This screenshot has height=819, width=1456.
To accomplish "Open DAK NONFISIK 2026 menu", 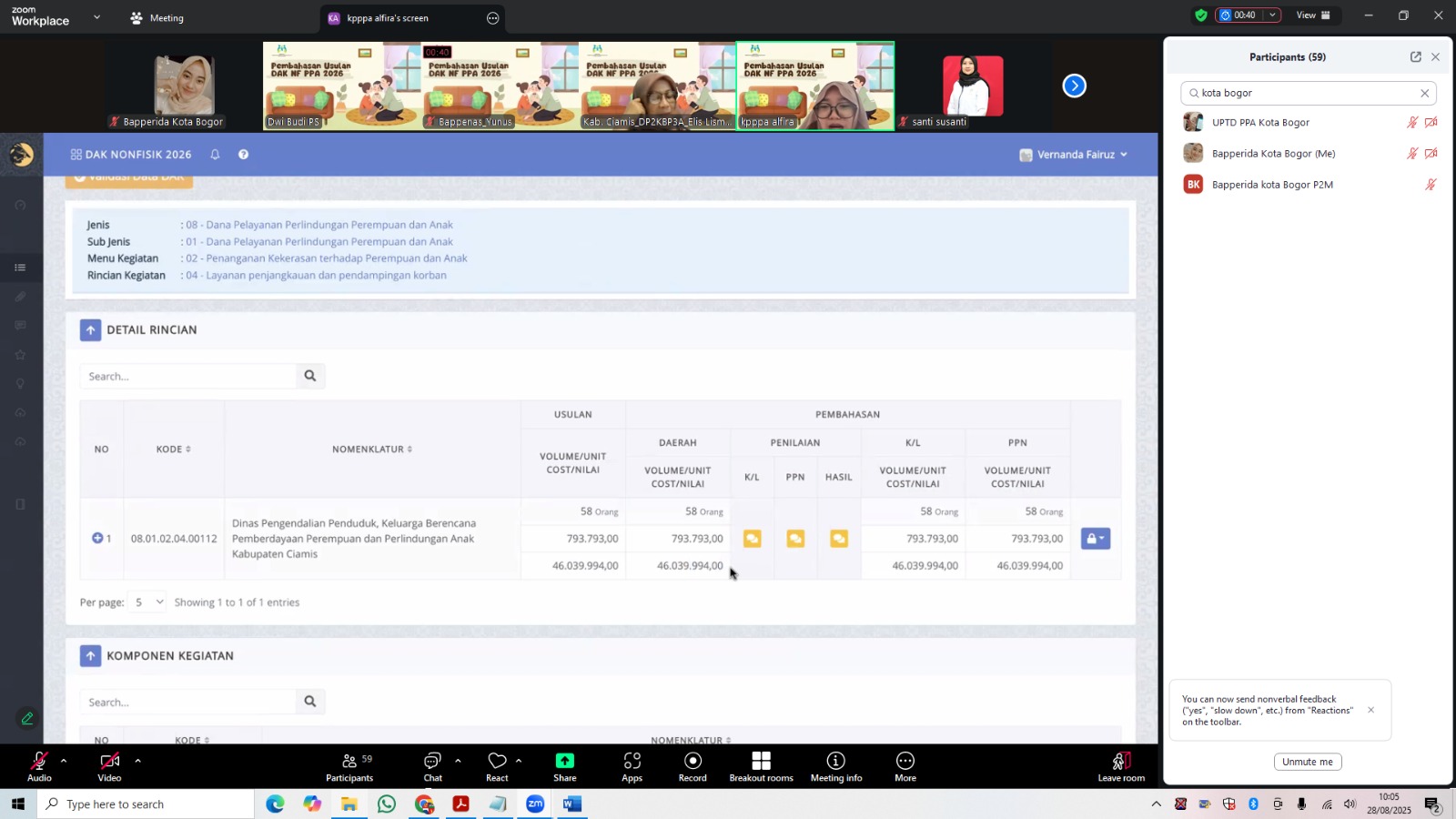I will pos(131,155).
